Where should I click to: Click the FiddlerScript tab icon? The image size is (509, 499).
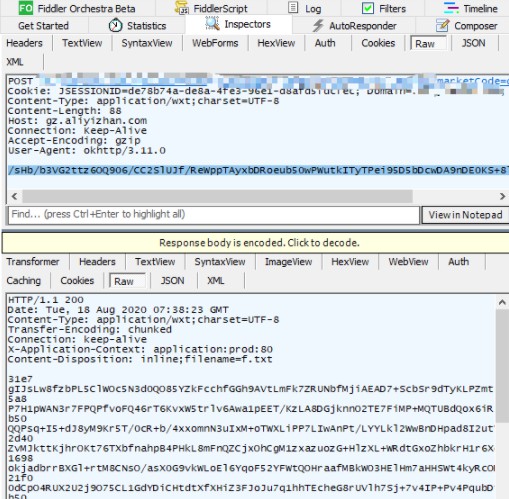pos(182,8)
